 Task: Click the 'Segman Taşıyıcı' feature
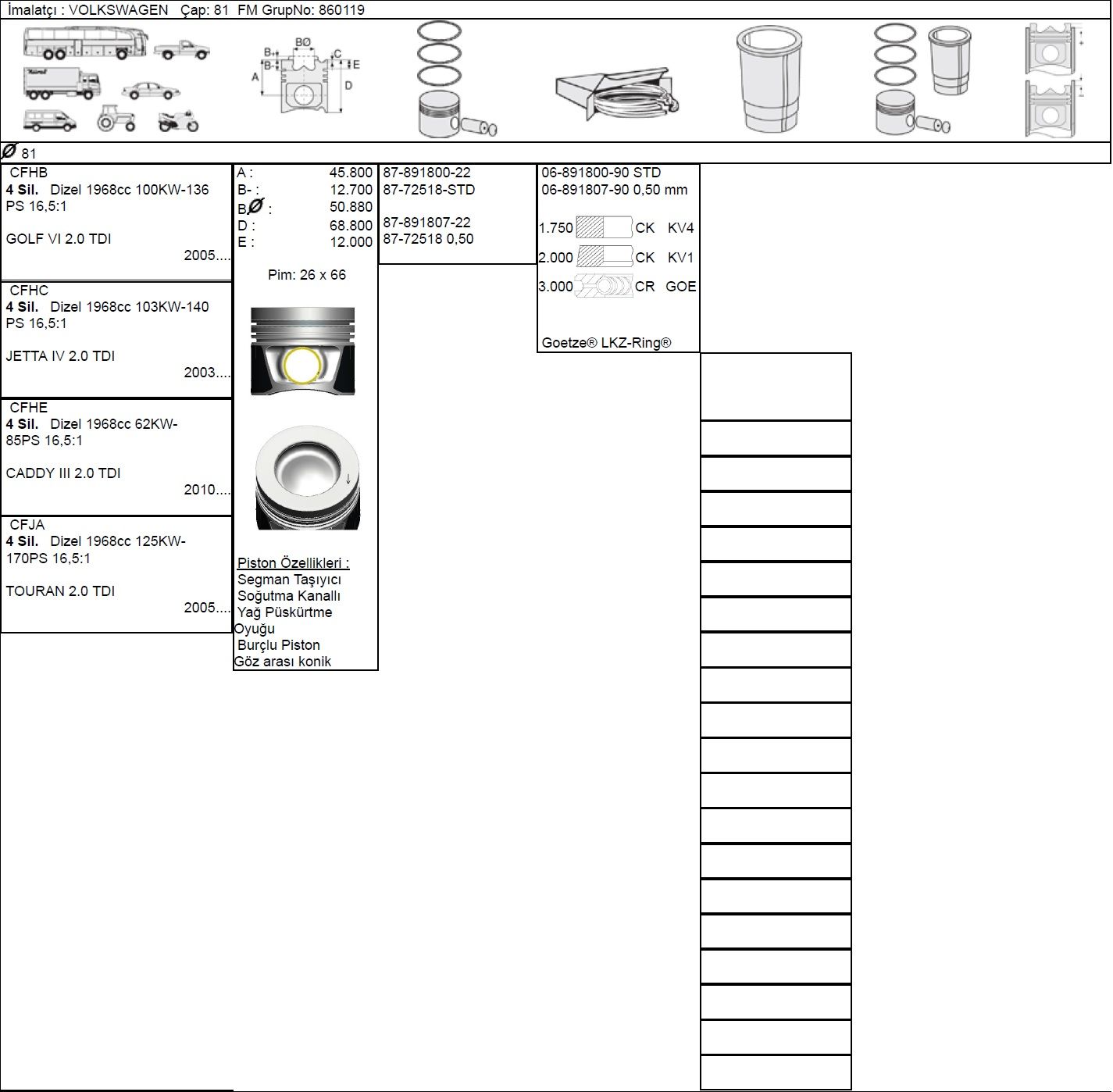point(289,580)
